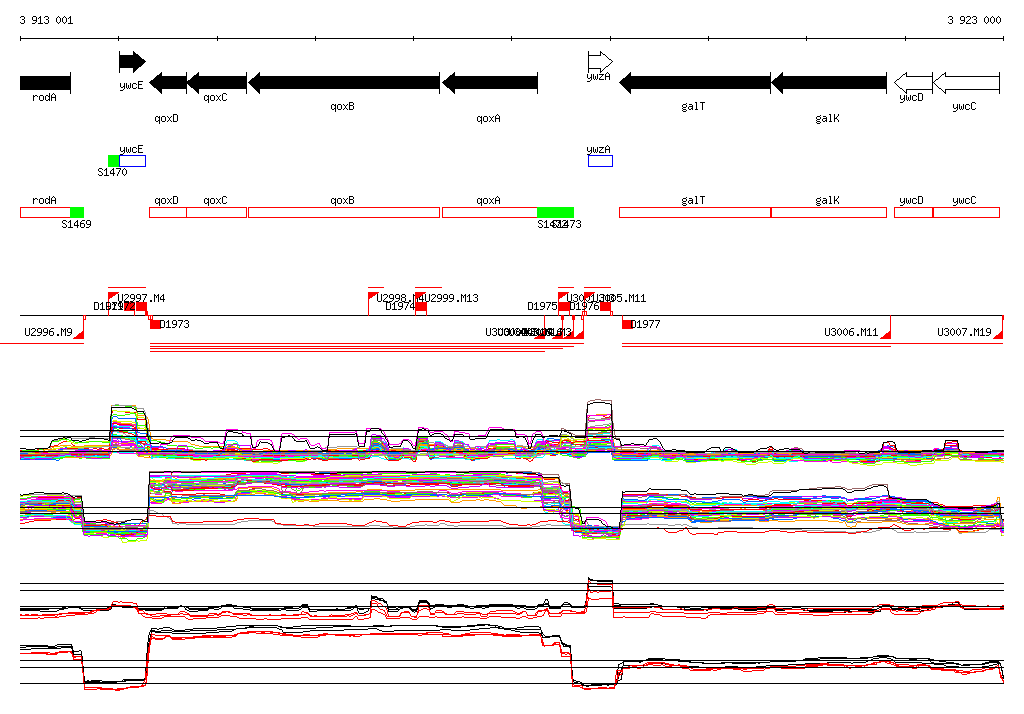The image size is (1024, 714).
Task: Select the D1973 downshift marker
Action: point(155,324)
